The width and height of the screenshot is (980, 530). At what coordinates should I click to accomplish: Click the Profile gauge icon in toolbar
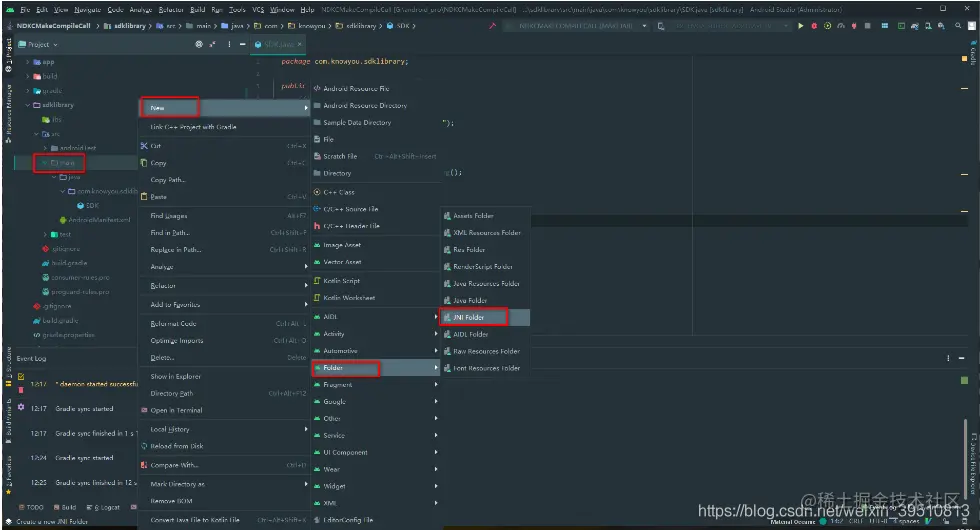(841, 26)
